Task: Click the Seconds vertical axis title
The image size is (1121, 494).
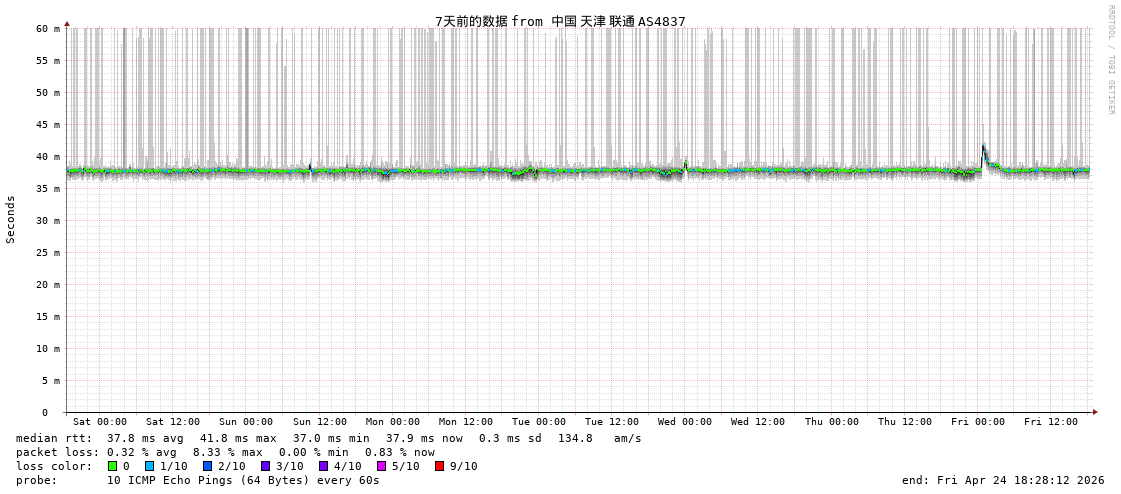Action: [x=11, y=220]
